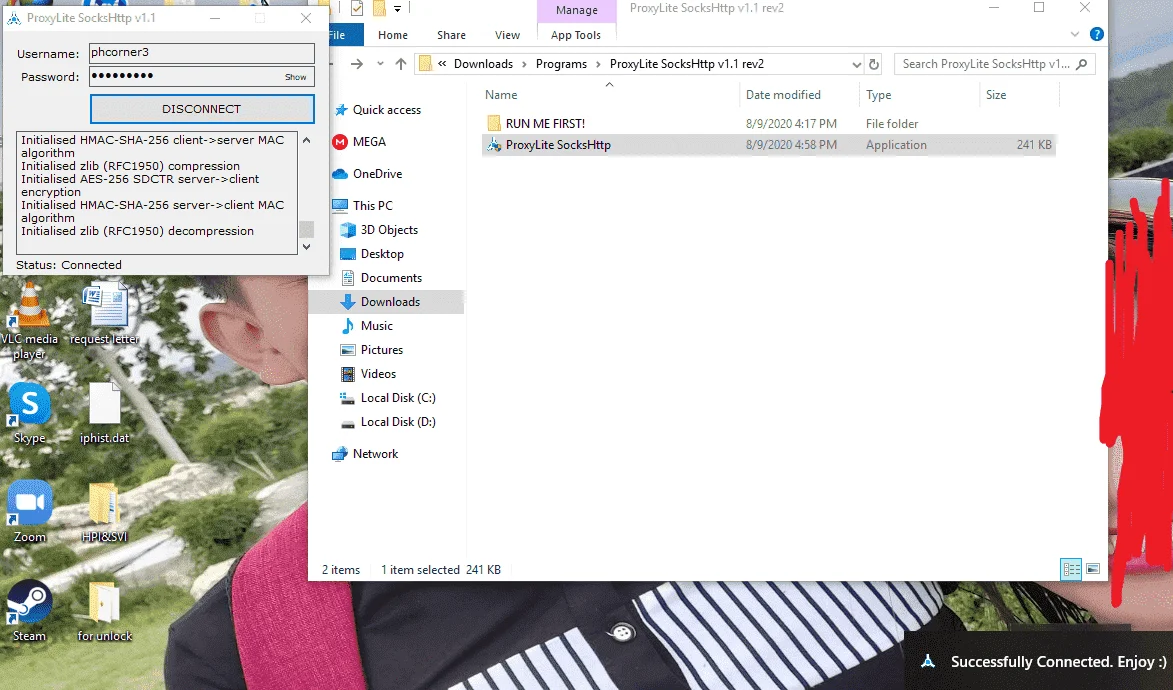Go up one folder level arrow
Viewport: 1173px width, 690px height.
click(x=401, y=64)
